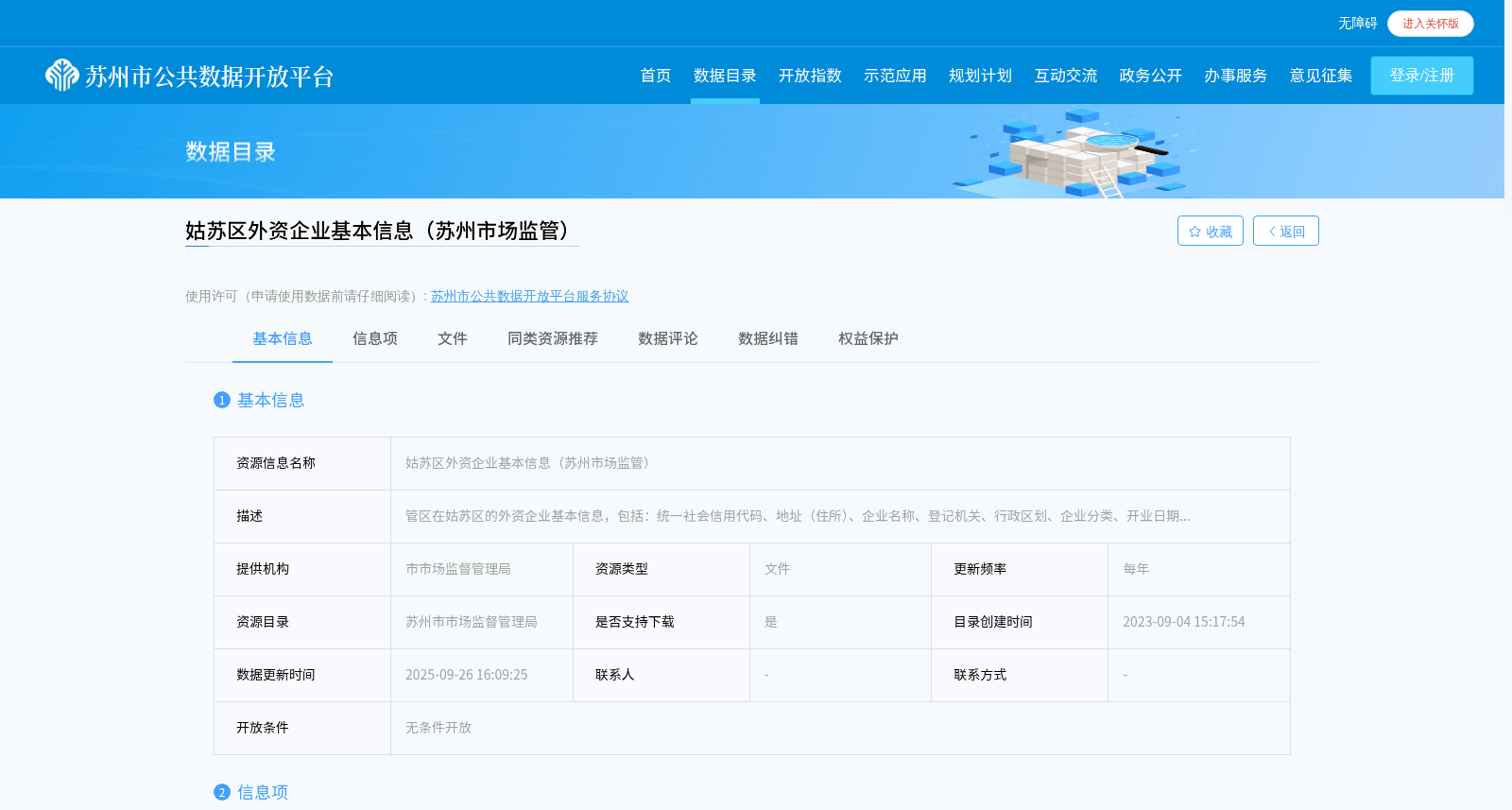Open 示范应用 from the top navigation
This screenshot has height=810, width=1512.
[895, 76]
